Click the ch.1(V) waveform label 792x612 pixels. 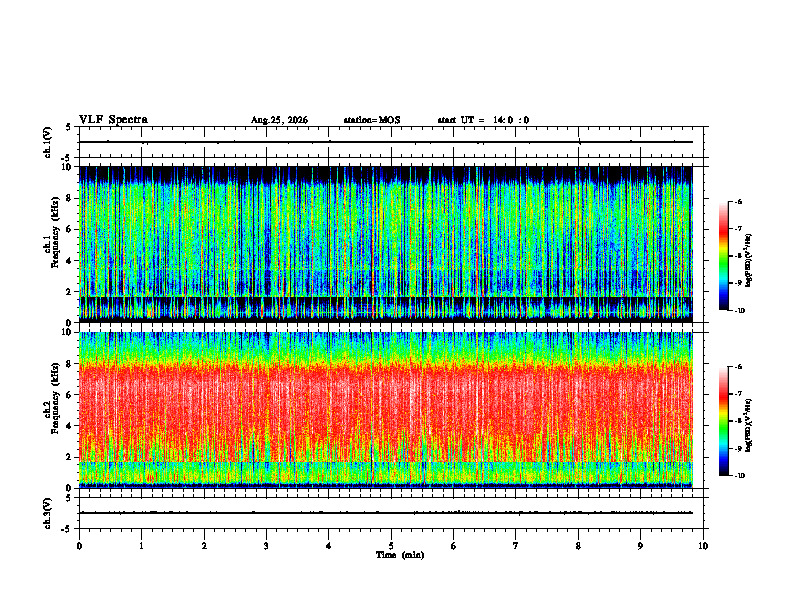click(48, 142)
